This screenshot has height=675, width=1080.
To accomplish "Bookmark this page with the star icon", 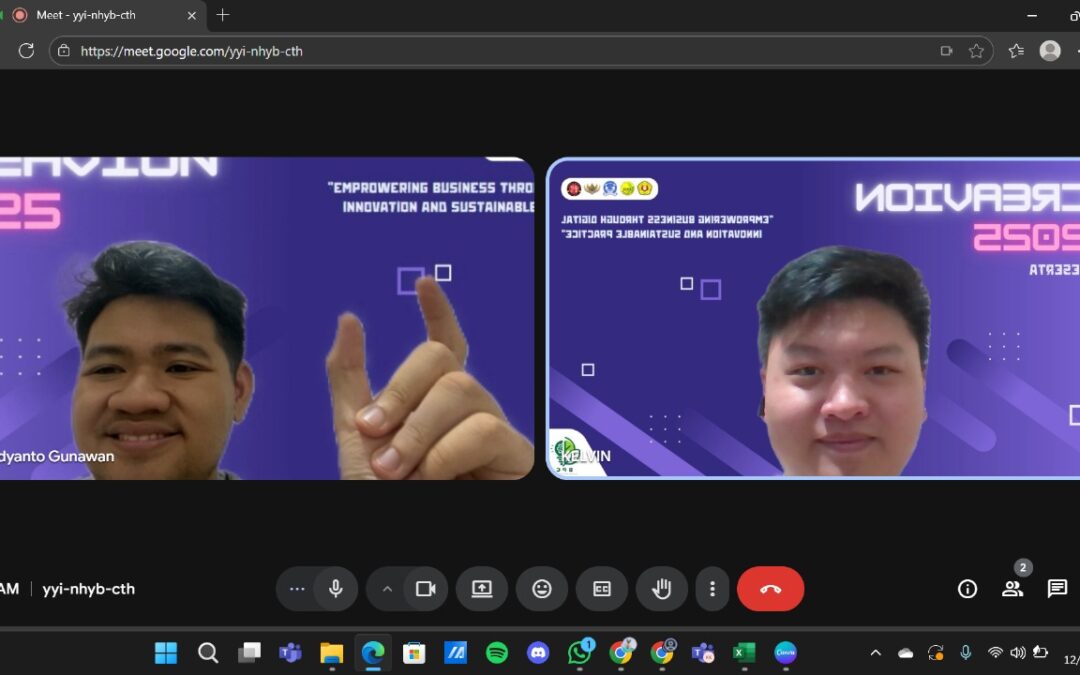I will [x=977, y=50].
